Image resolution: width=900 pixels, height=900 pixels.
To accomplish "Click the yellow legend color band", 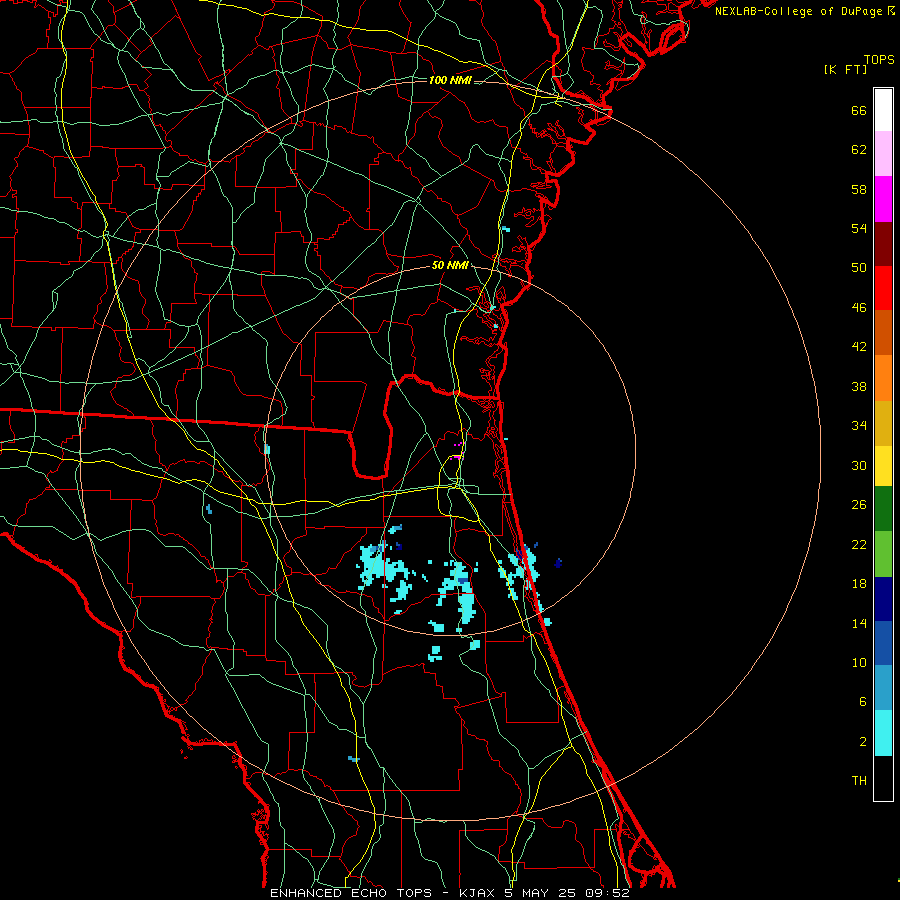I will click(883, 465).
